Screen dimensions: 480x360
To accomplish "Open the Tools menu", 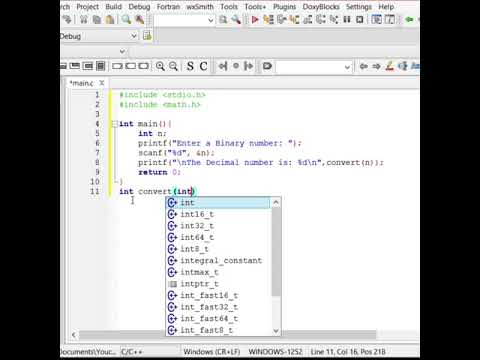I will coord(229,7).
